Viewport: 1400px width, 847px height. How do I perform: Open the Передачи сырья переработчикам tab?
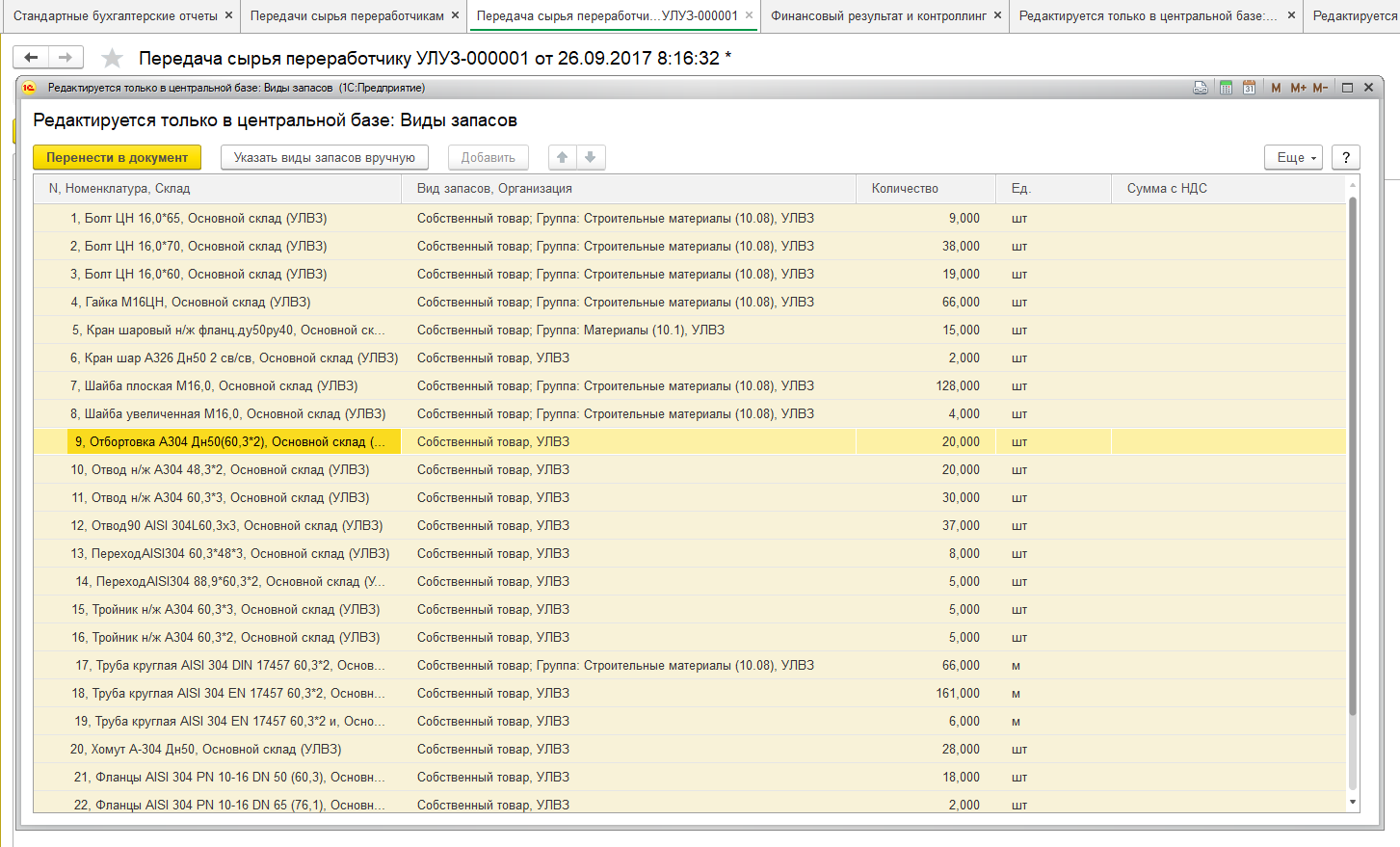(347, 15)
